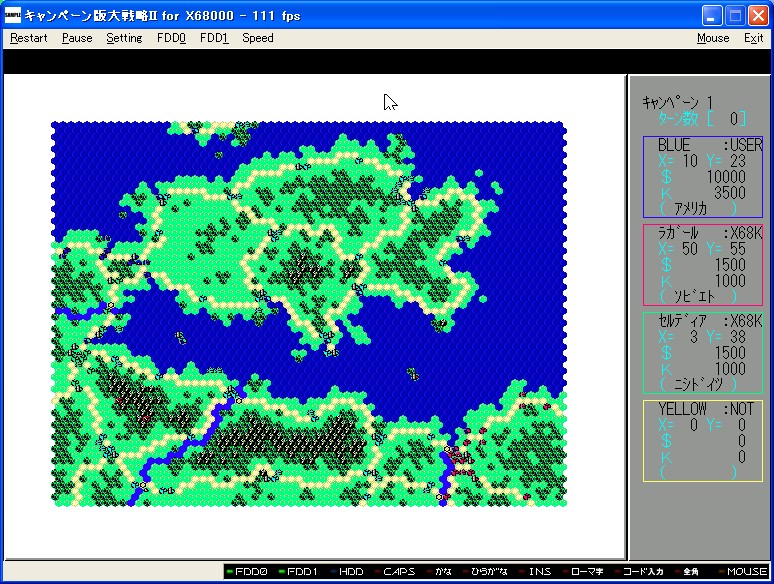Click the ソビエト country label
The width and height of the screenshot is (774, 584).
[x=694, y=297]
